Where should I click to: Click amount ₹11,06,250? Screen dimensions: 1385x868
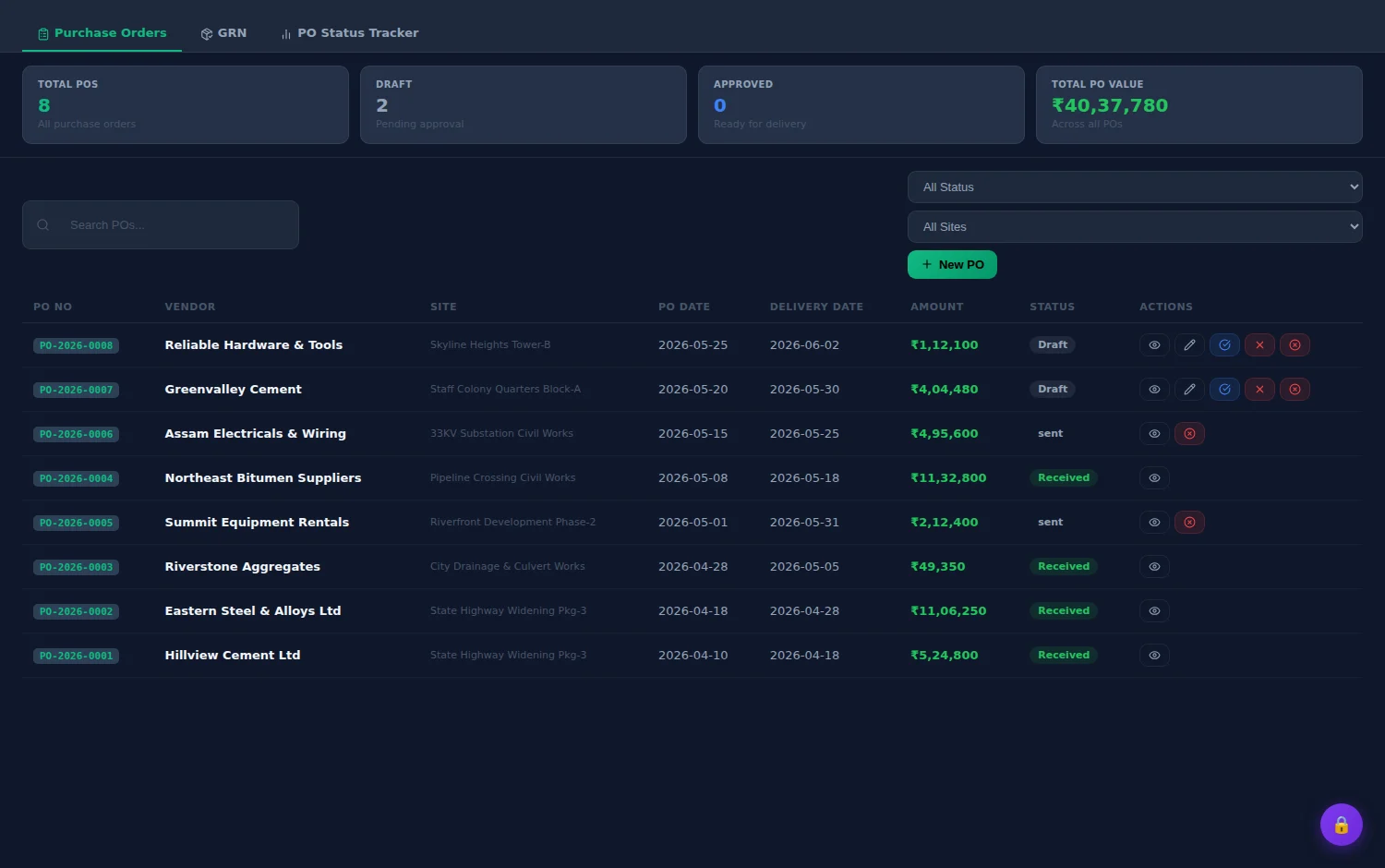[x=948, y=610]
